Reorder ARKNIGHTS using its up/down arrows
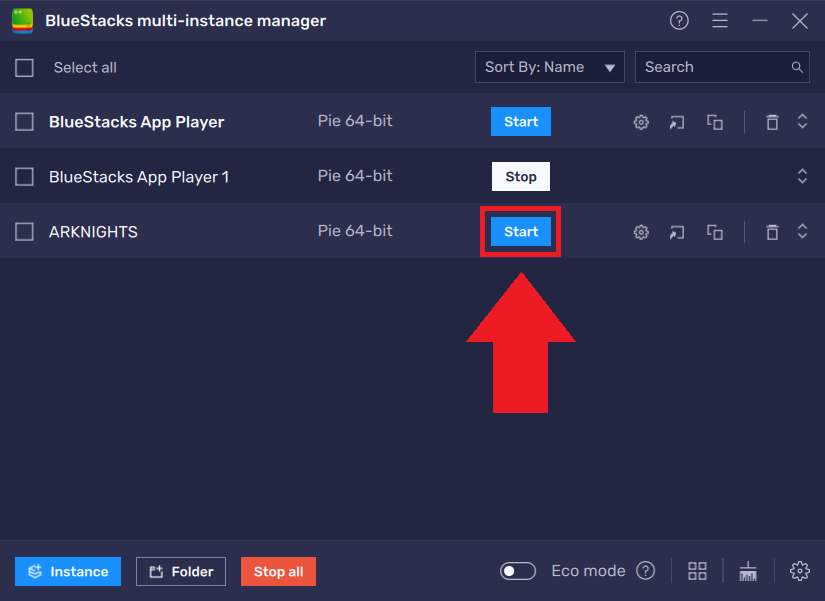The width and height of the screenshot is (825, 601). [x=802, y=231]
